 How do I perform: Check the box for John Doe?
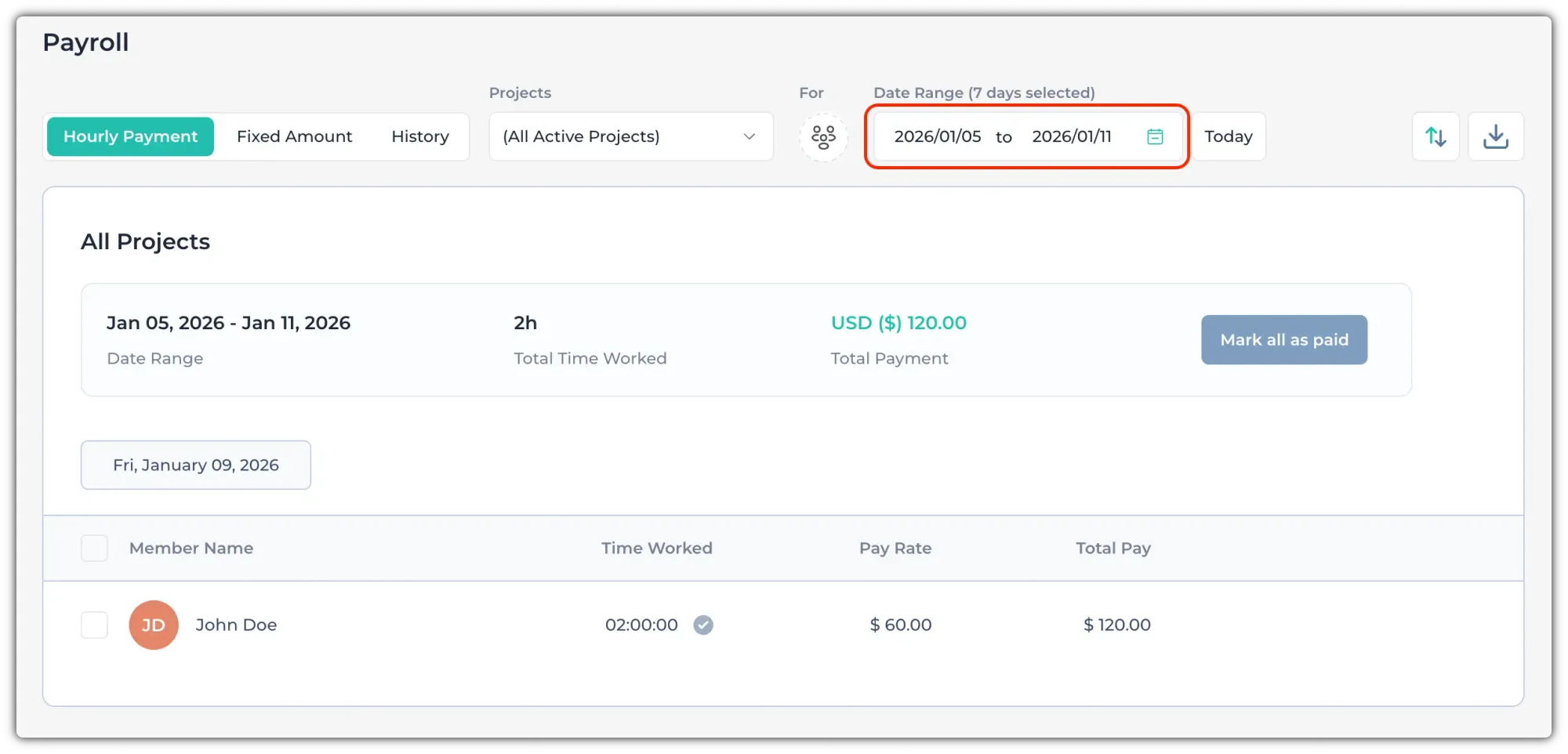pyautogui.click(x=94, y=625)
